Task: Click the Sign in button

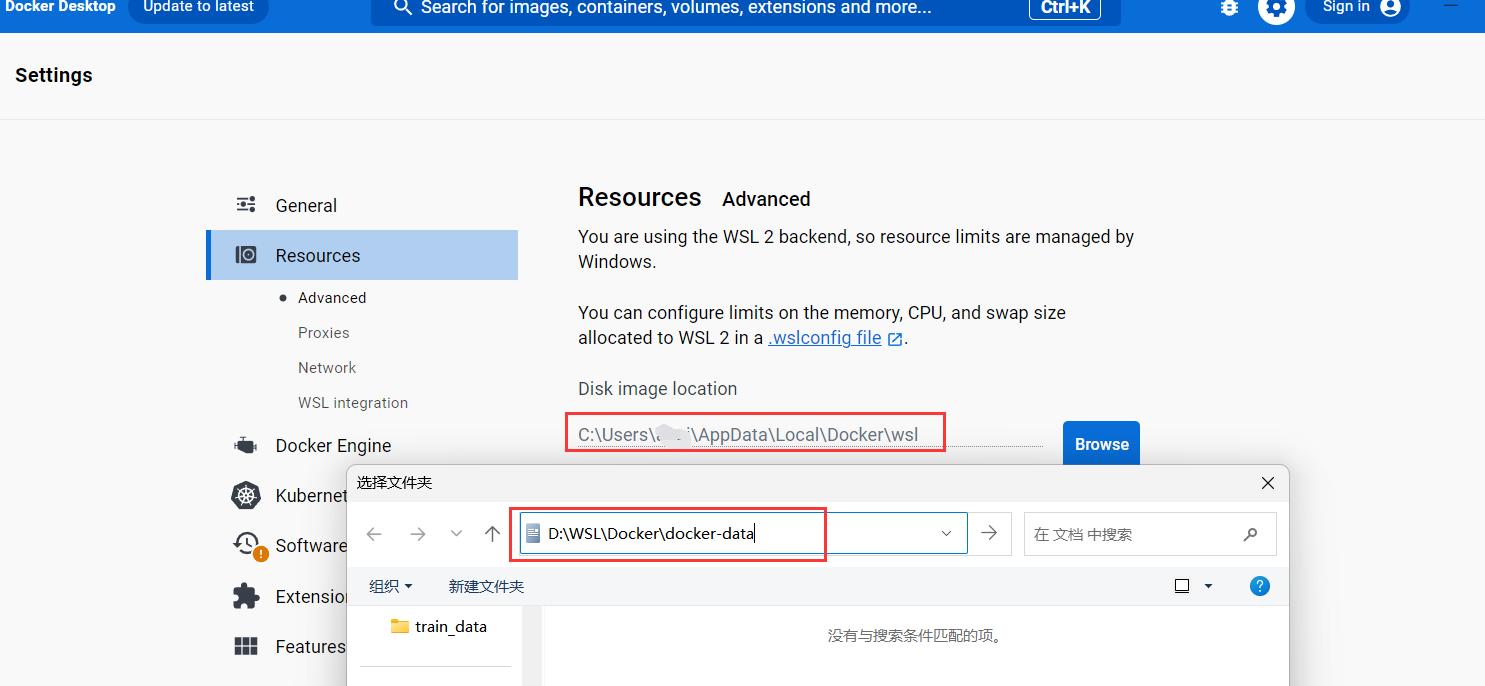Action: (x=1358, y=8)
